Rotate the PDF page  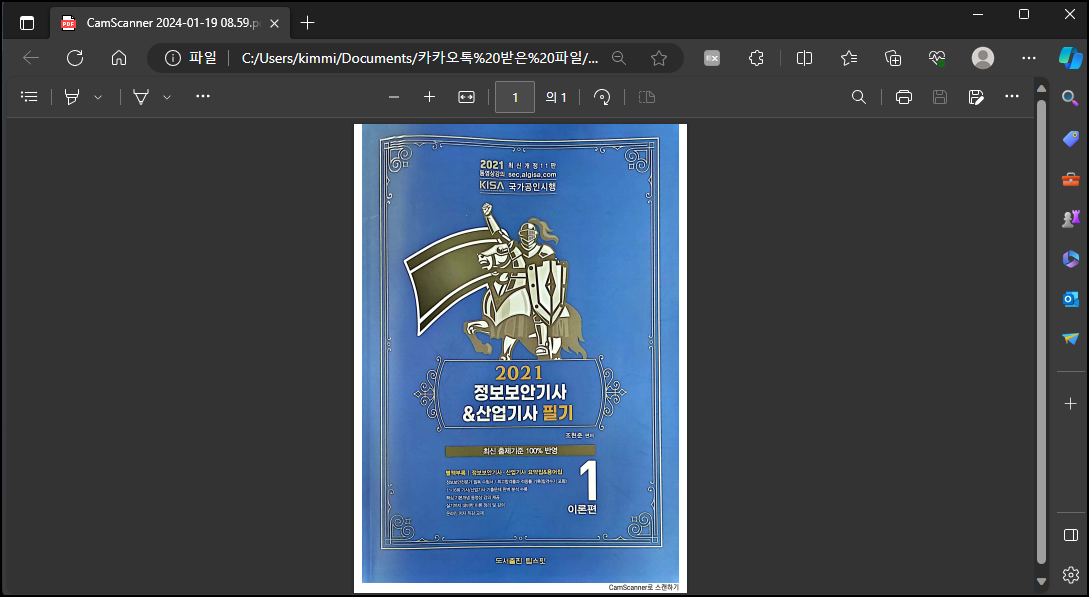tap(602, 97)
